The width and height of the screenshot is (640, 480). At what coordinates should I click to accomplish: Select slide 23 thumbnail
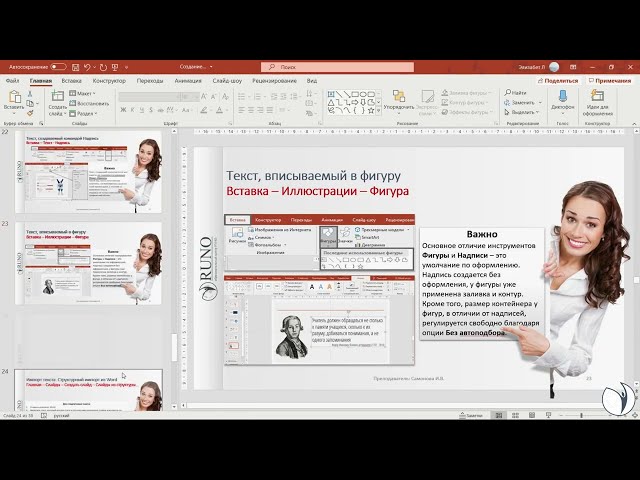coord(89,263)
